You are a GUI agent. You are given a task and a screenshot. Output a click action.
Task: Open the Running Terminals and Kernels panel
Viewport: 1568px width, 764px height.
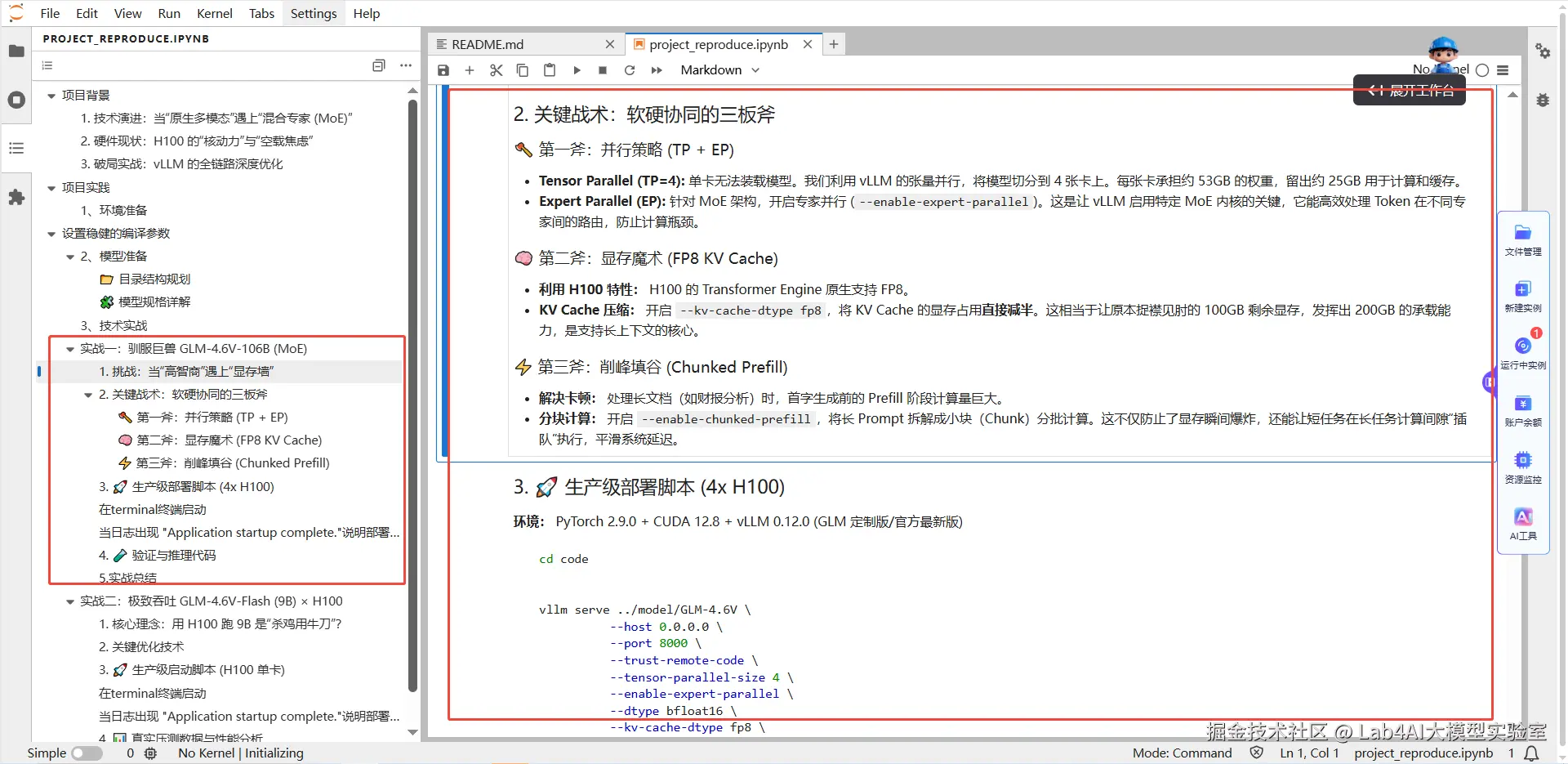pyautogui.click(x=16, y=100)
